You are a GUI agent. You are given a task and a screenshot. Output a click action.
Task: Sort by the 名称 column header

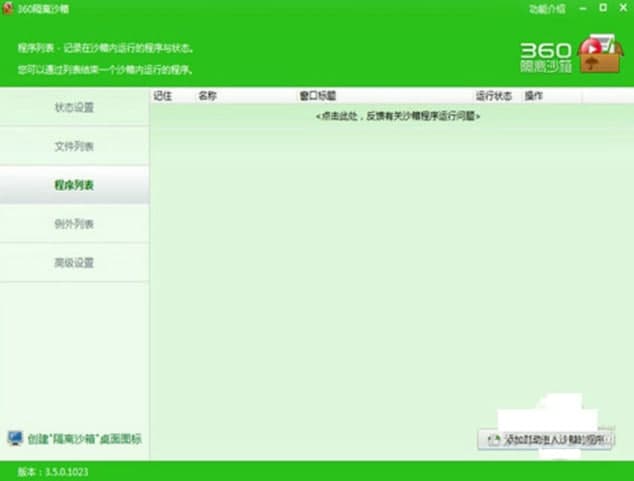tap(207, 96)
